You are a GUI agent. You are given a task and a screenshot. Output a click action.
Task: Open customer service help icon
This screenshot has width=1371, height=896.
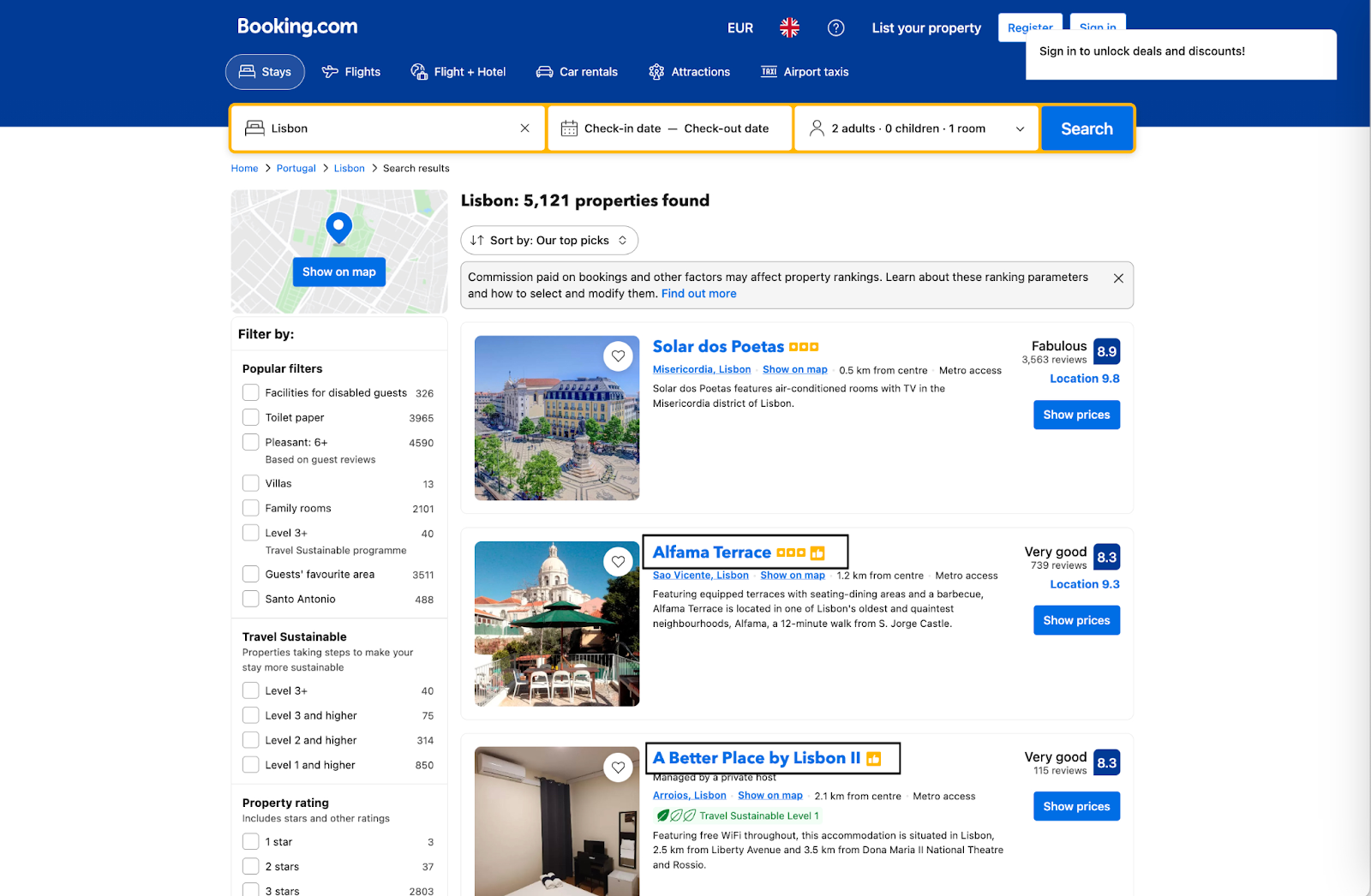pyautogui.click(x=835, y=28)
